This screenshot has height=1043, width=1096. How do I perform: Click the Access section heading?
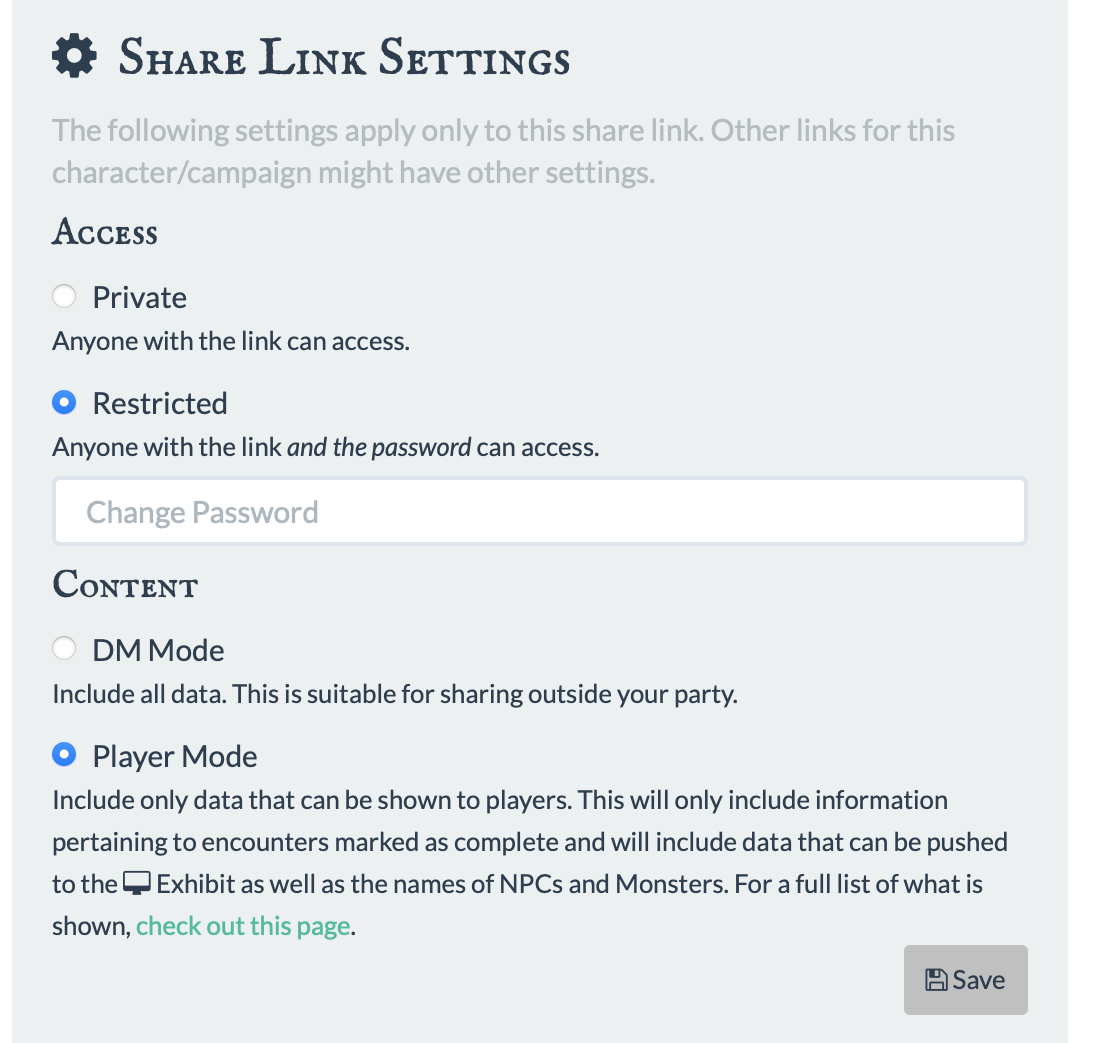[x=105, y=233]
